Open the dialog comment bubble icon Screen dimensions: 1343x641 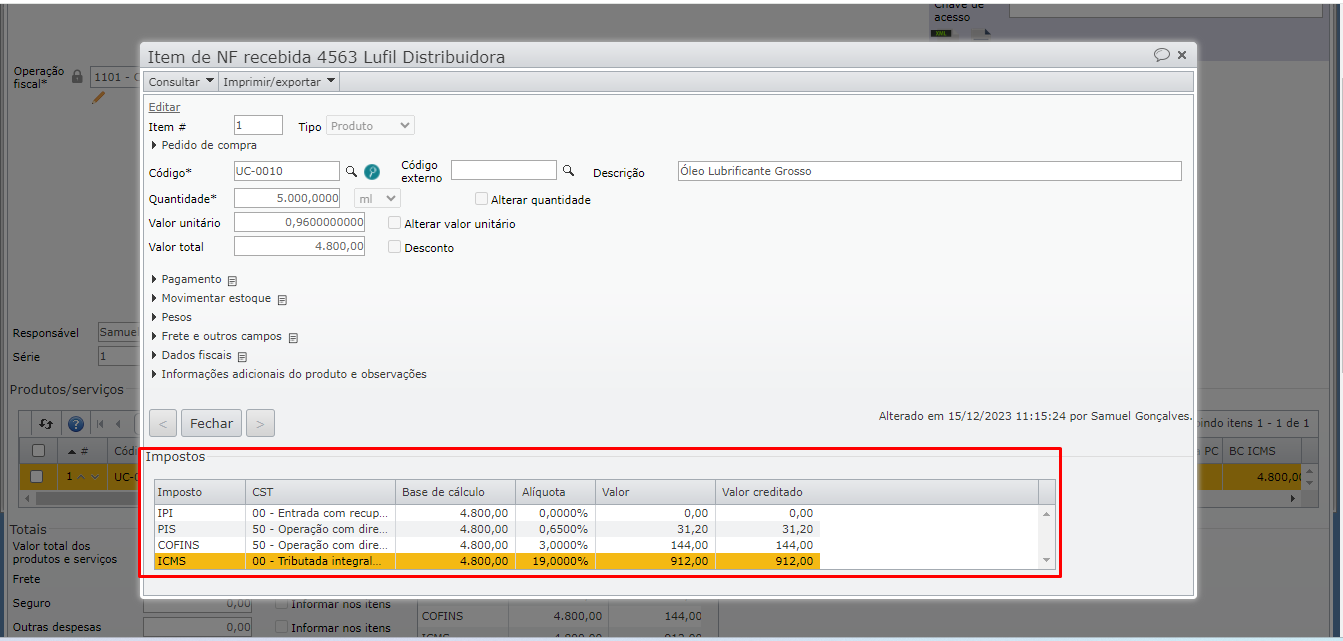(1161, 55)
